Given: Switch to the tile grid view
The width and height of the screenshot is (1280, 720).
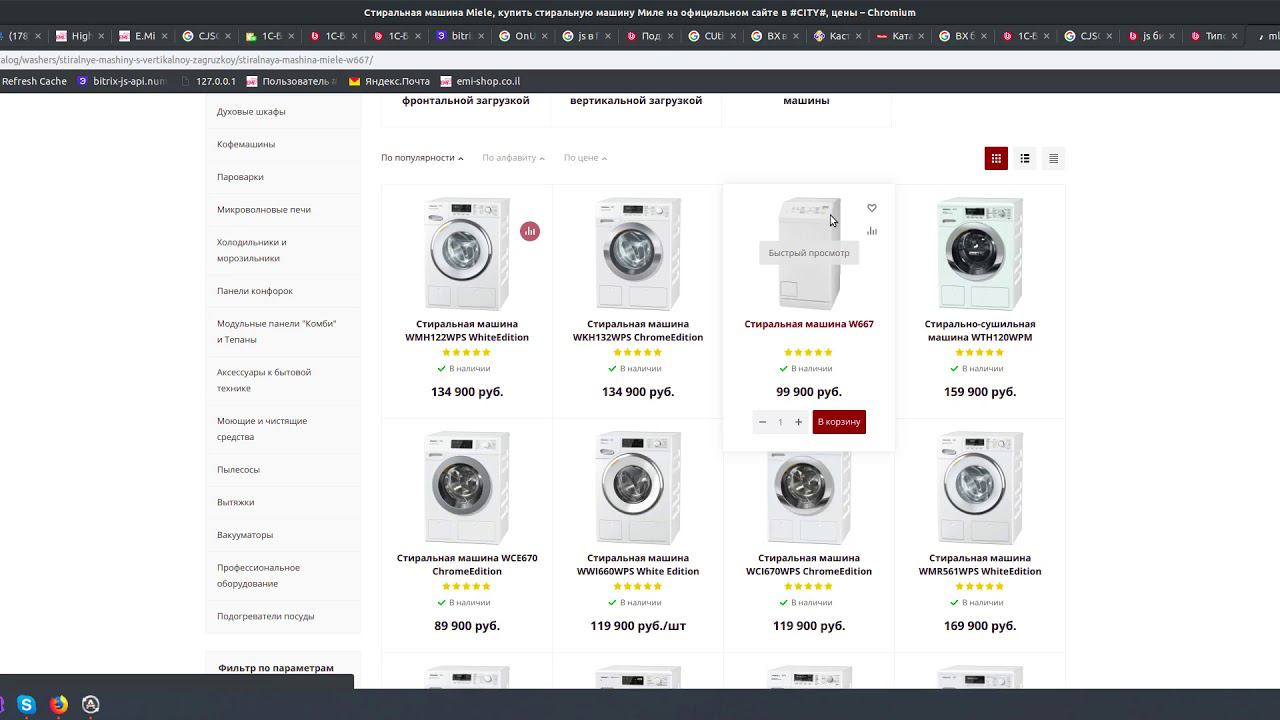Looking at the screenshot, I should (x=996, y=158).
